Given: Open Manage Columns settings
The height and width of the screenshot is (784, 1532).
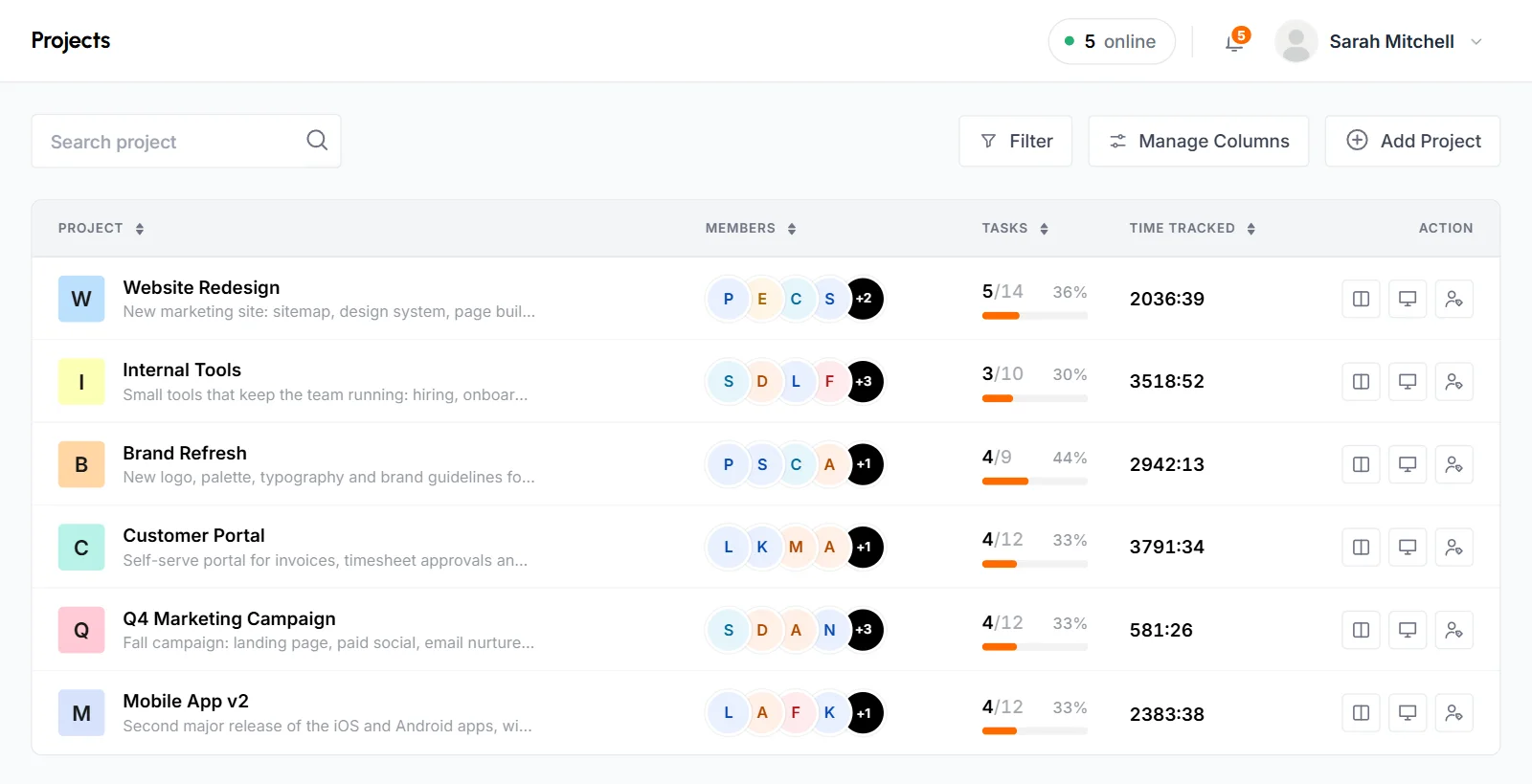Looking at the screenshot, I should tap(1199, 141).
